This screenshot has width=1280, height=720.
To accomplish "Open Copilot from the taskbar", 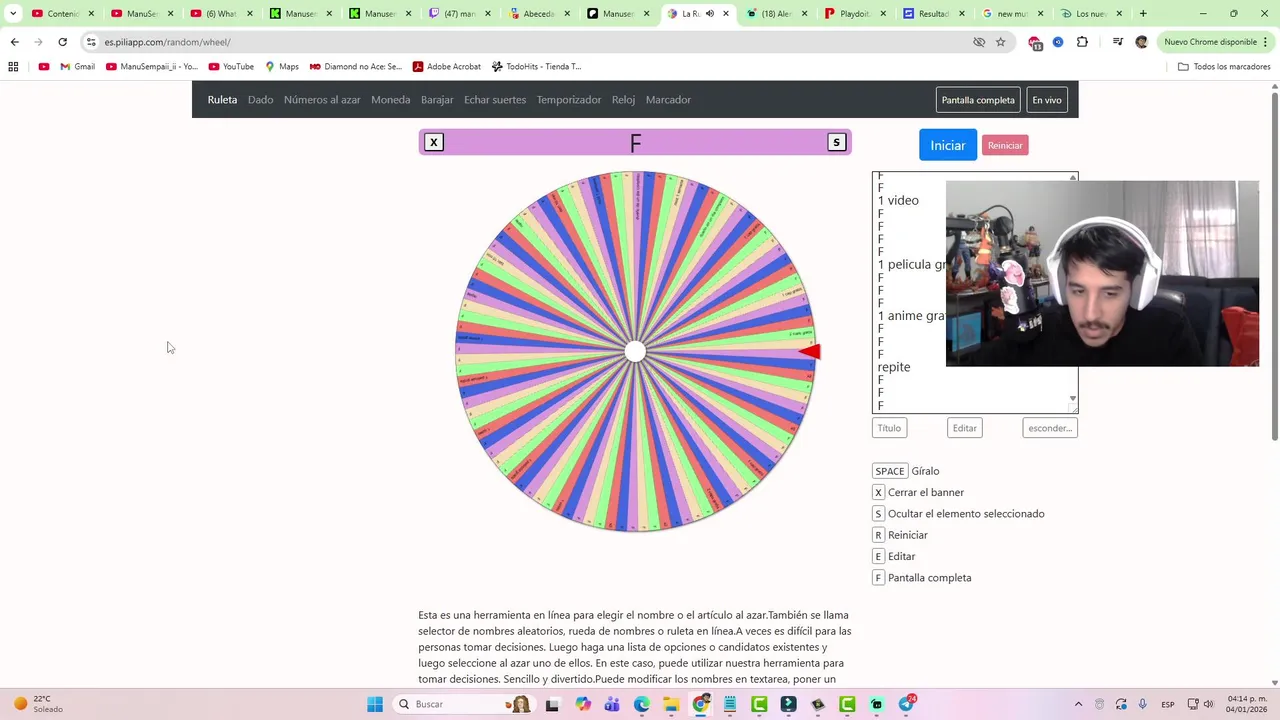I will 583,704.
